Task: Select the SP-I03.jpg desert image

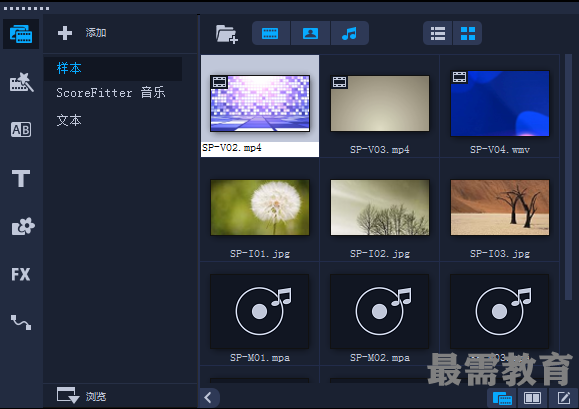Action: coord(500,207)
